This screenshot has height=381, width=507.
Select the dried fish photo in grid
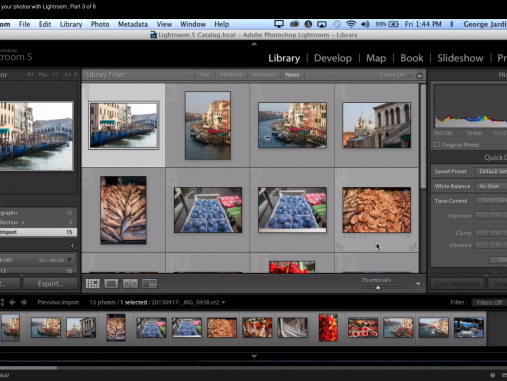(123, 210)
